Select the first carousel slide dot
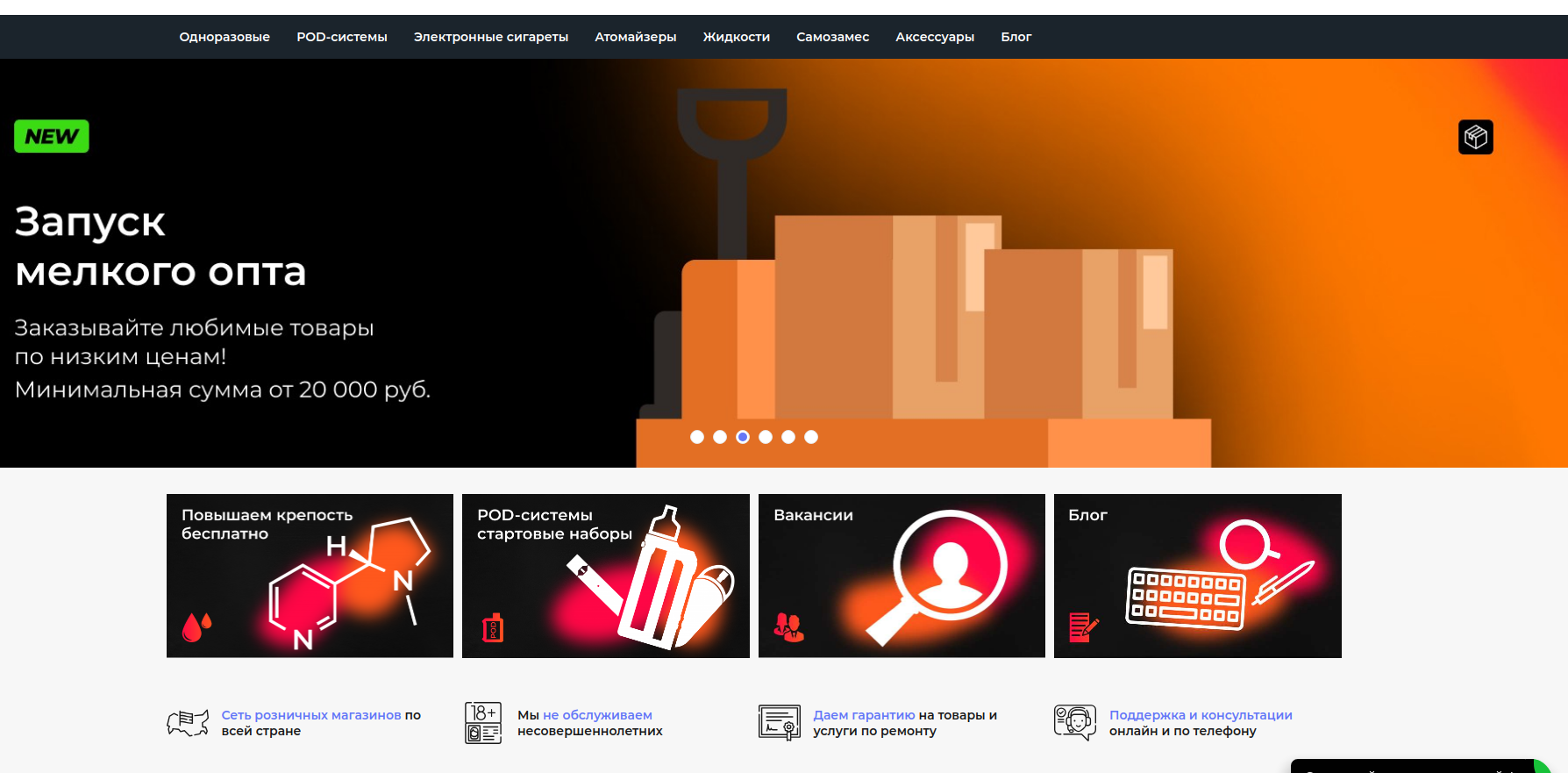The width and height of the screenshot is (1568, 773). point(697,437)
